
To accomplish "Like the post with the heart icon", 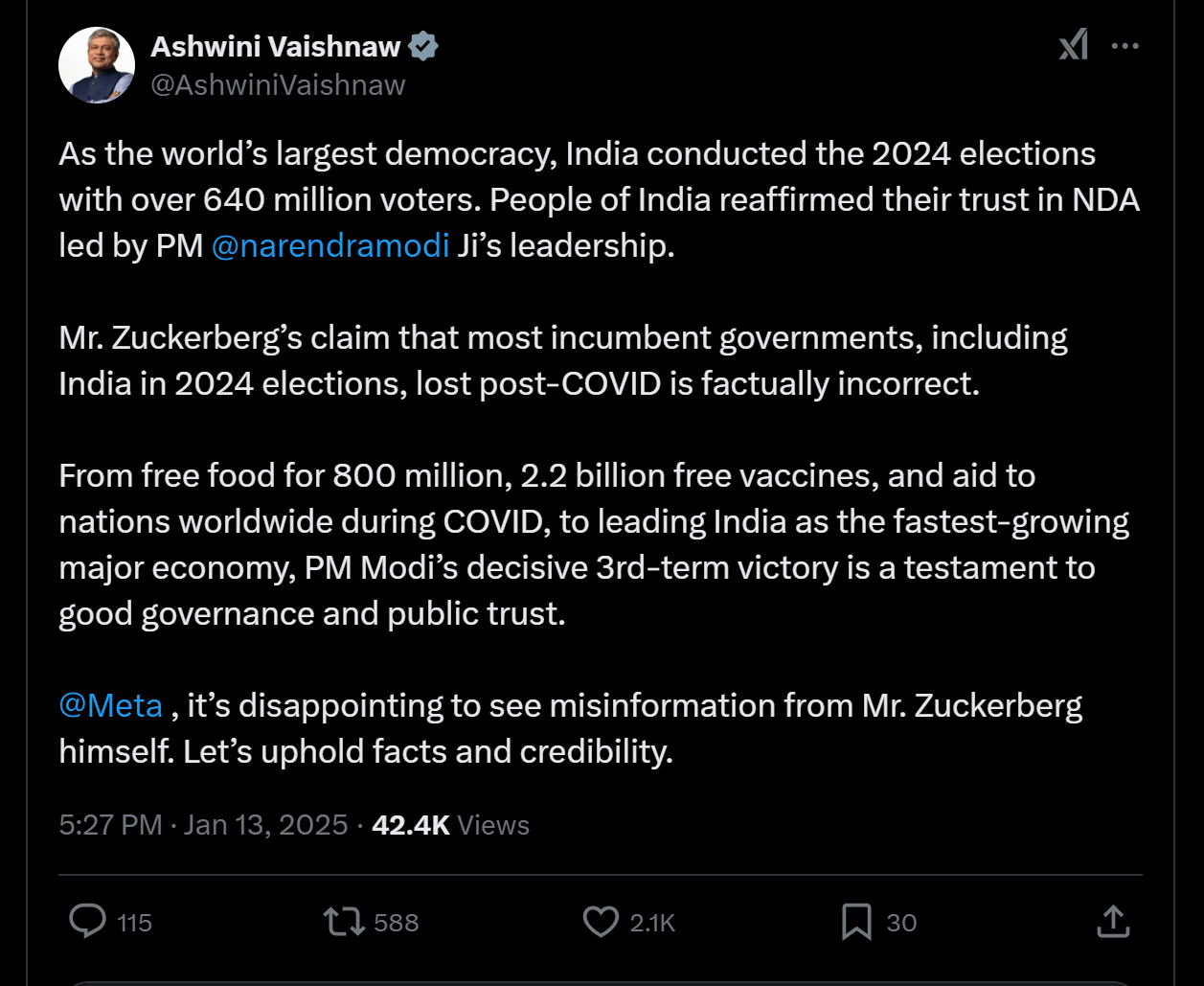I will pyautogui.click(x=601, y=922).
